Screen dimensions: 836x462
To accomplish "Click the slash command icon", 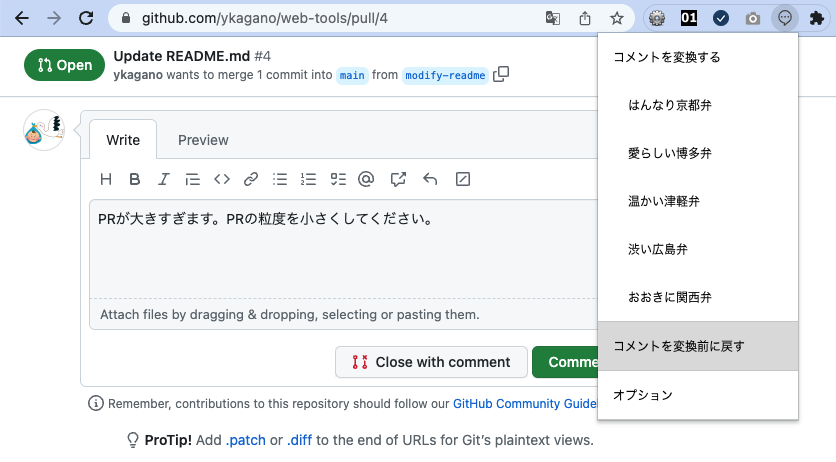I will tap(463, 179).
